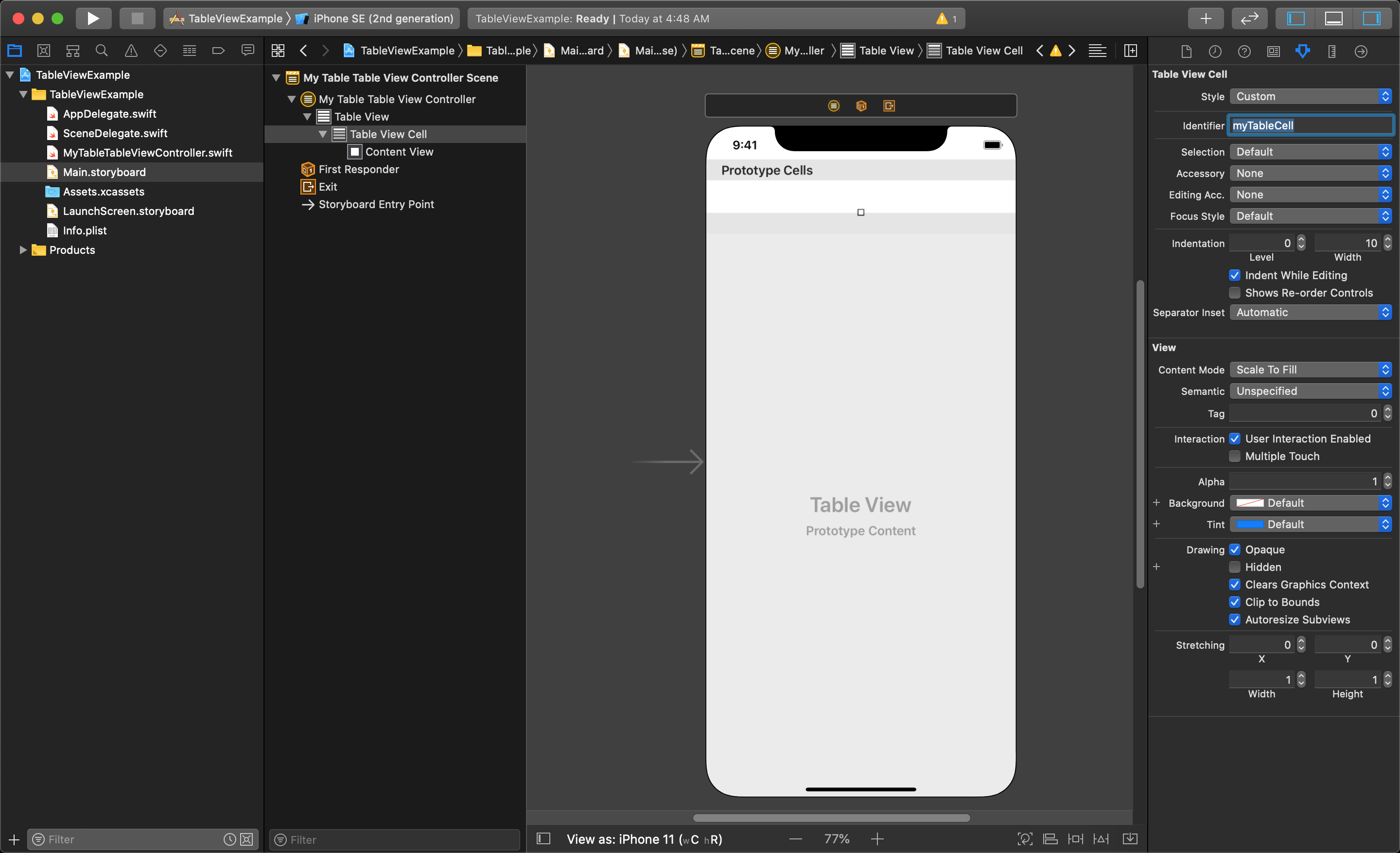
Task: Click the run/play button in toolbar
Action: pyautogui.click(x=92, y=17)
